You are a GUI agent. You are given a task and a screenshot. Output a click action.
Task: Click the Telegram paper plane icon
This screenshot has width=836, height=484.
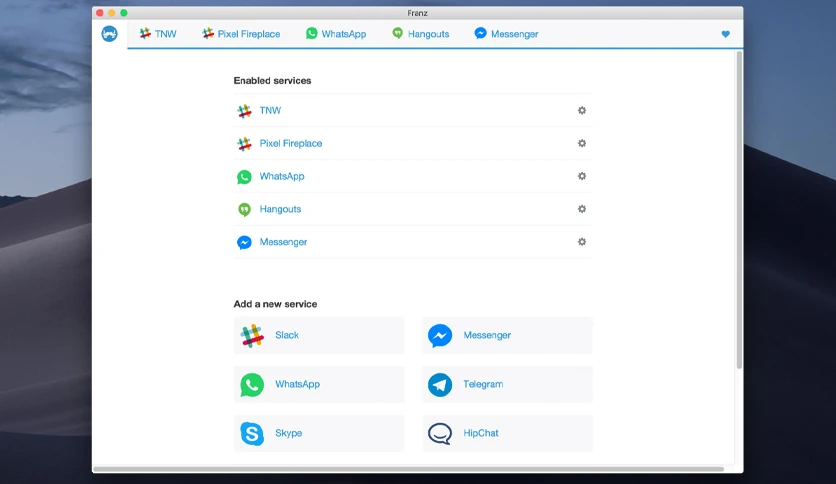(x=440, y=385)
